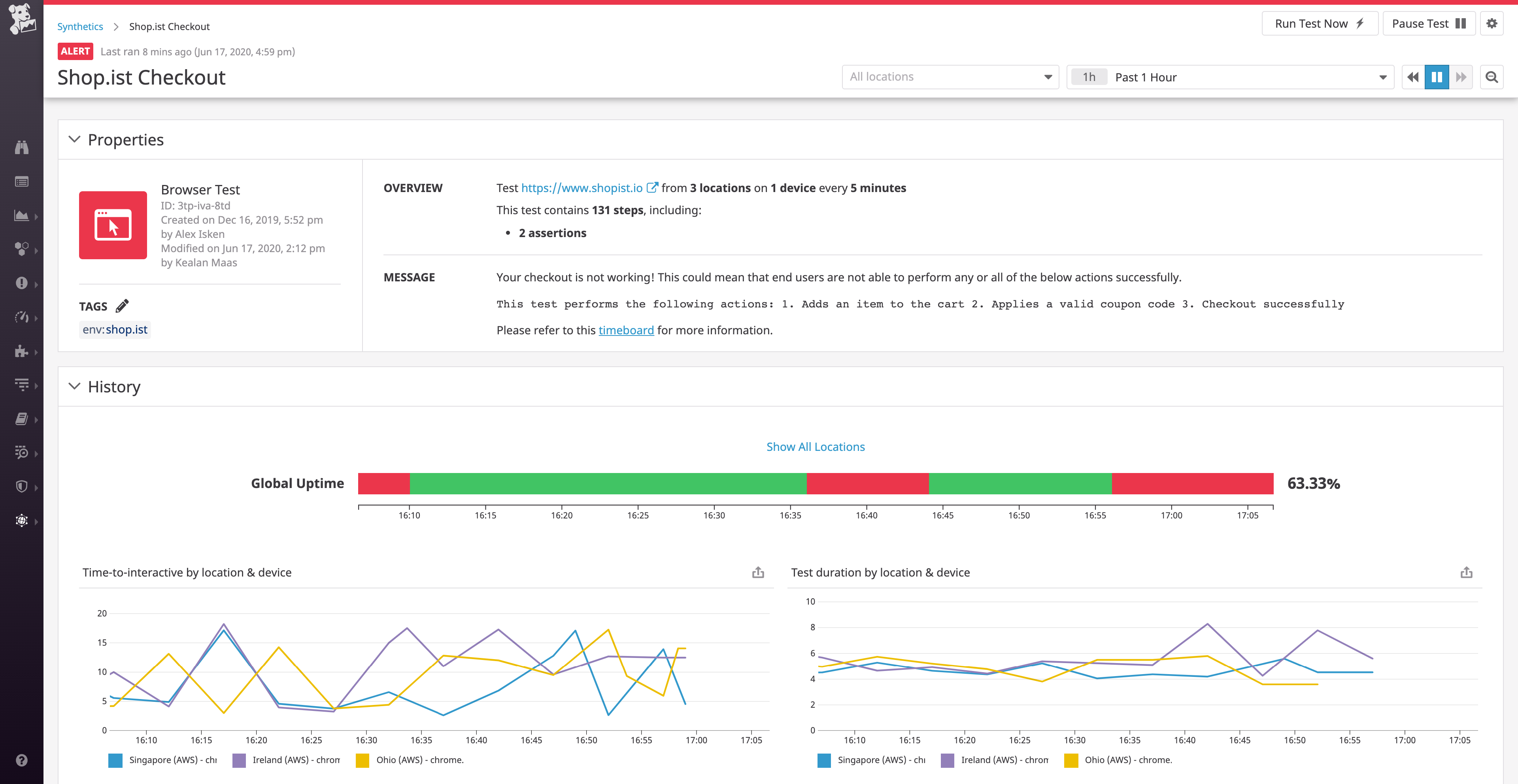This screenshot has height=784, width=1518.
Task: Collapse the History section
Action: 74,386
